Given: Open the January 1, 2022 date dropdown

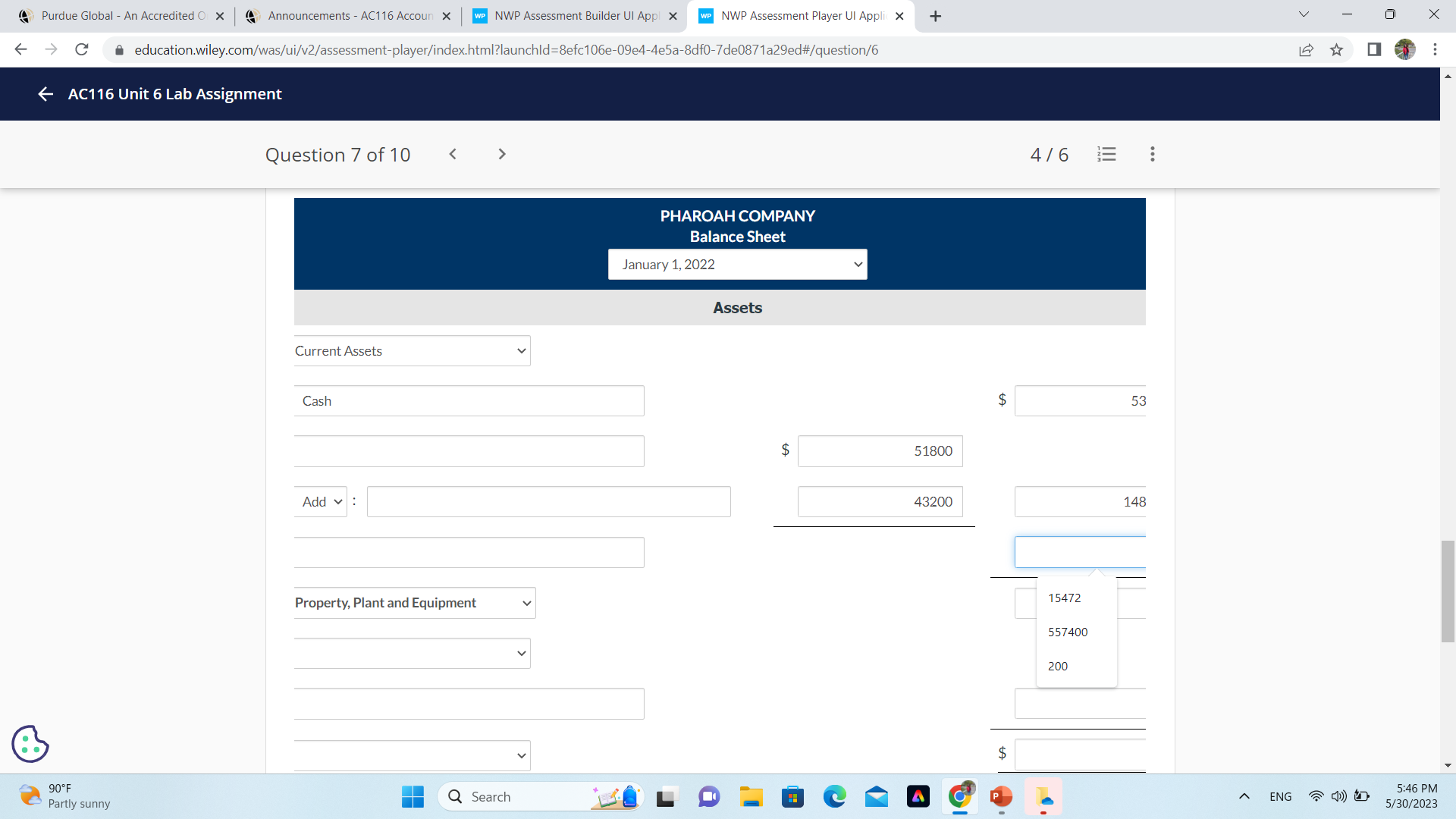Looking at the screenshot, I should tap(736, 264).
